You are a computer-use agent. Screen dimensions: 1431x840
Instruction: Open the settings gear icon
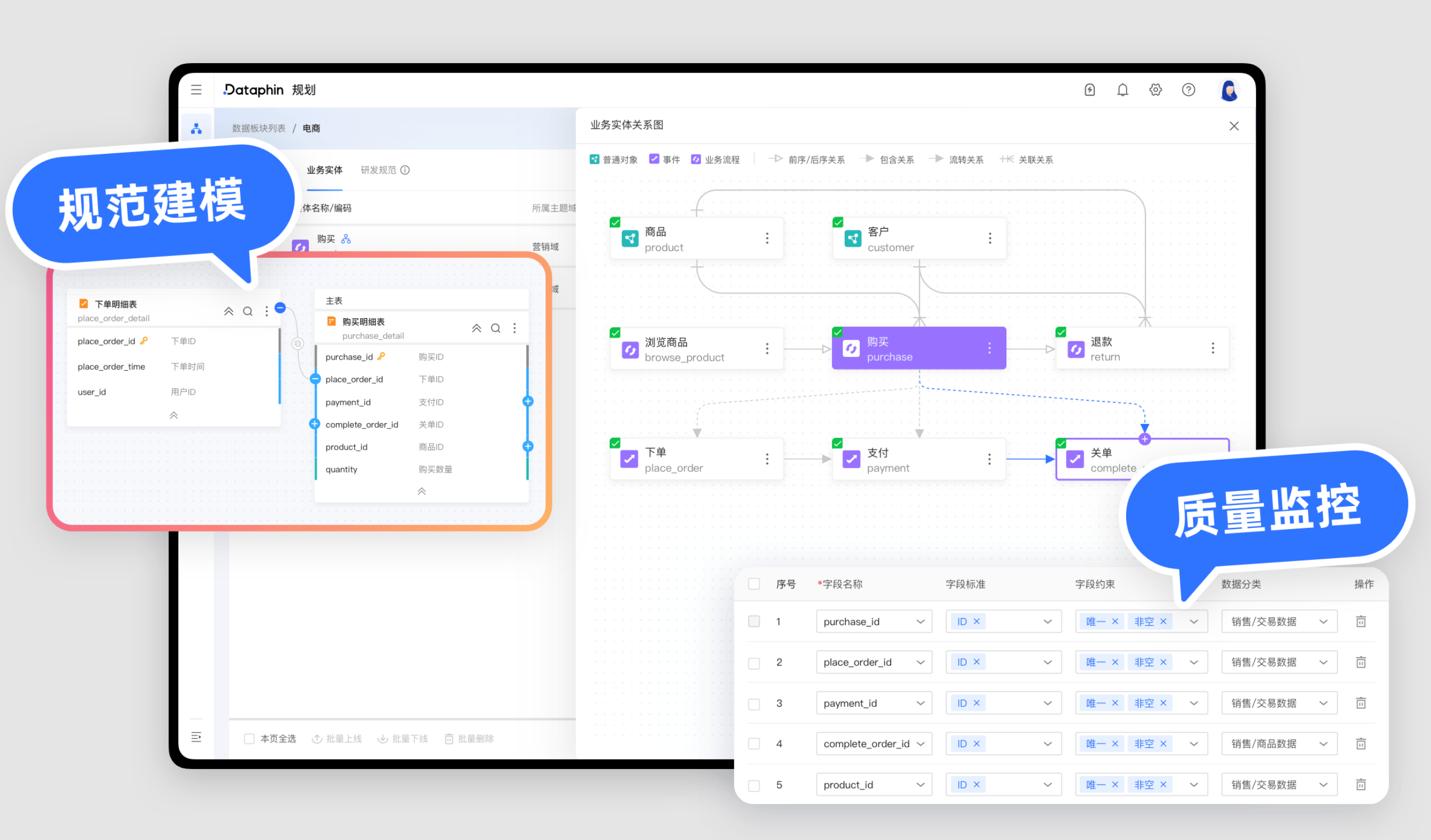point(1155,89)
